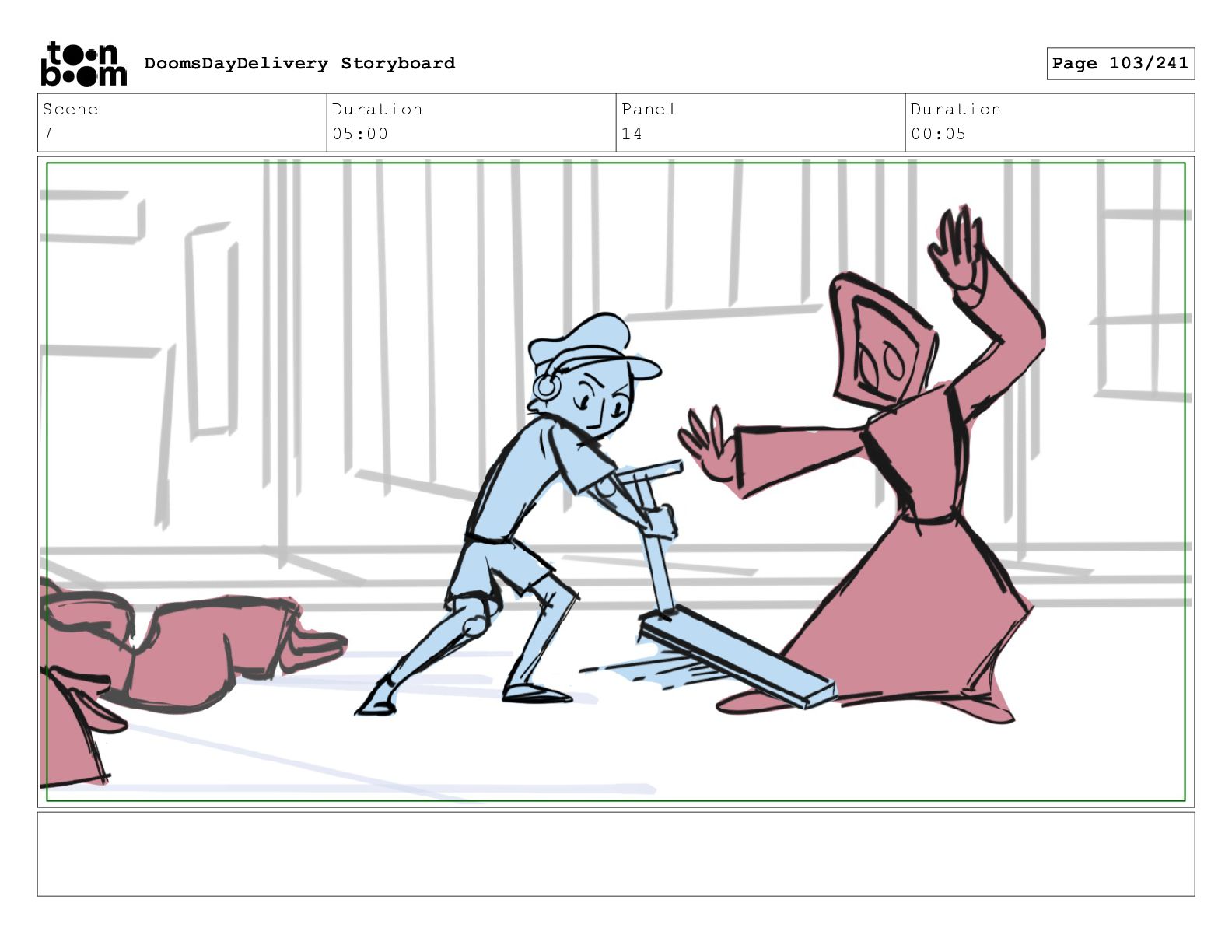This screenshot has height=952, width=1232.
Task: Select the 'DoomsDayDelivery Storyboard' title text
Action: (x=299, y=63)
